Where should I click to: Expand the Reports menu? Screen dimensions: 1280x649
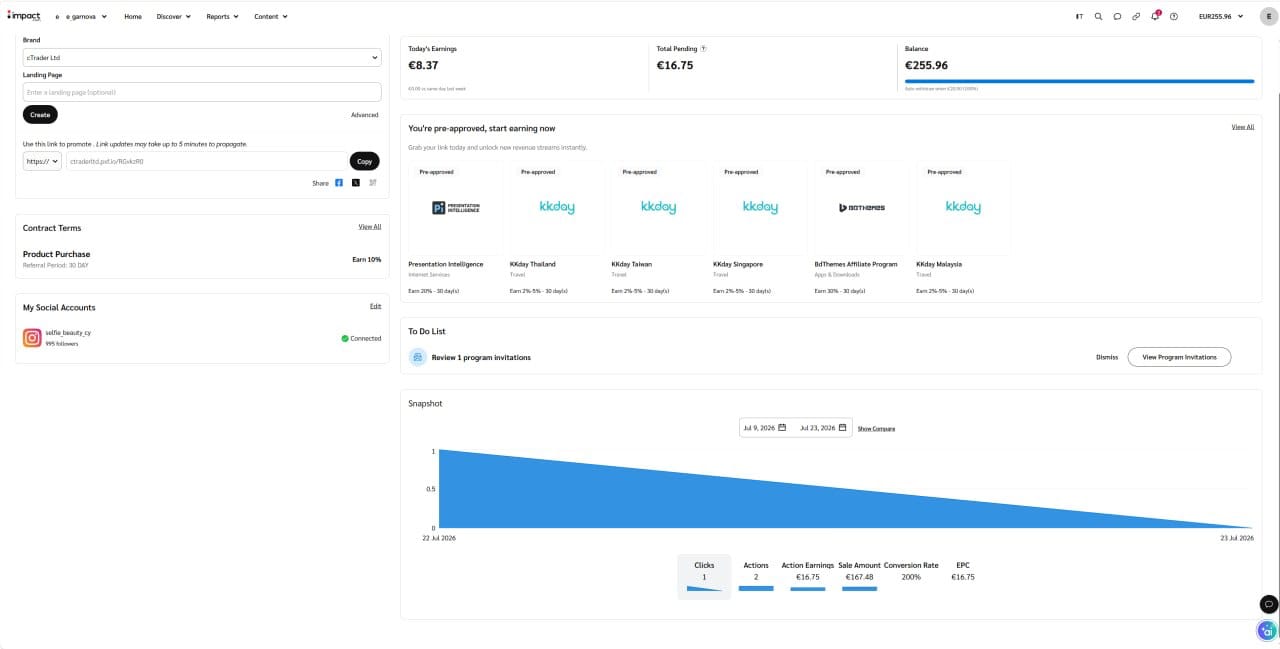[222, 16]
